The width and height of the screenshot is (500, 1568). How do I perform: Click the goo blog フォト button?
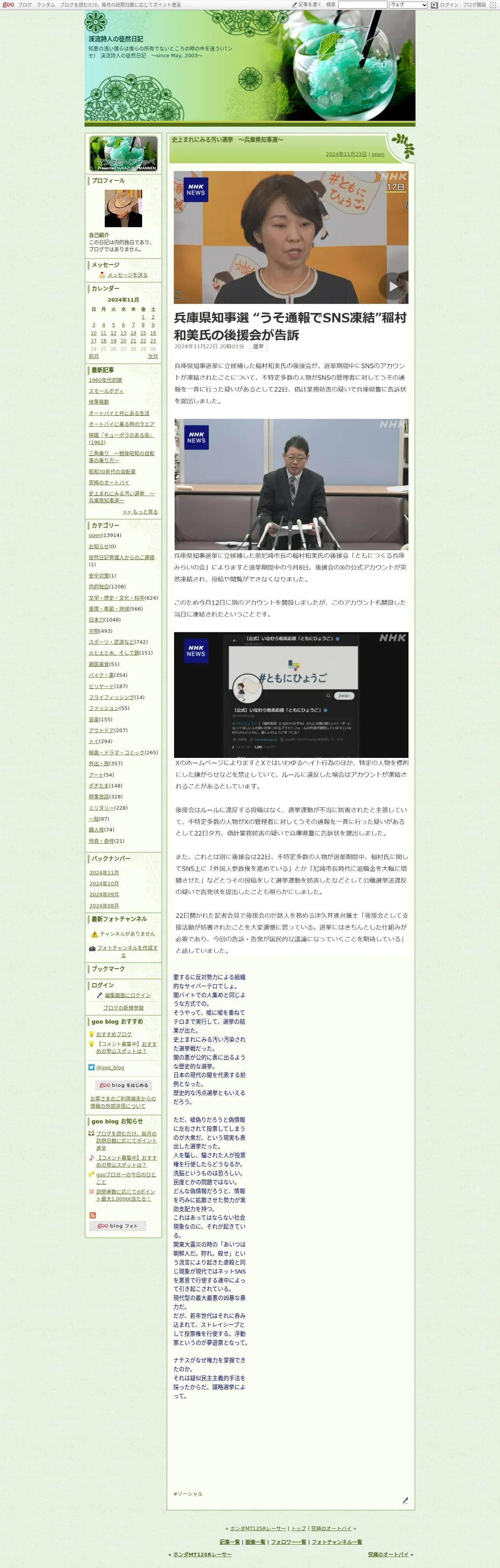point(117,1226)
